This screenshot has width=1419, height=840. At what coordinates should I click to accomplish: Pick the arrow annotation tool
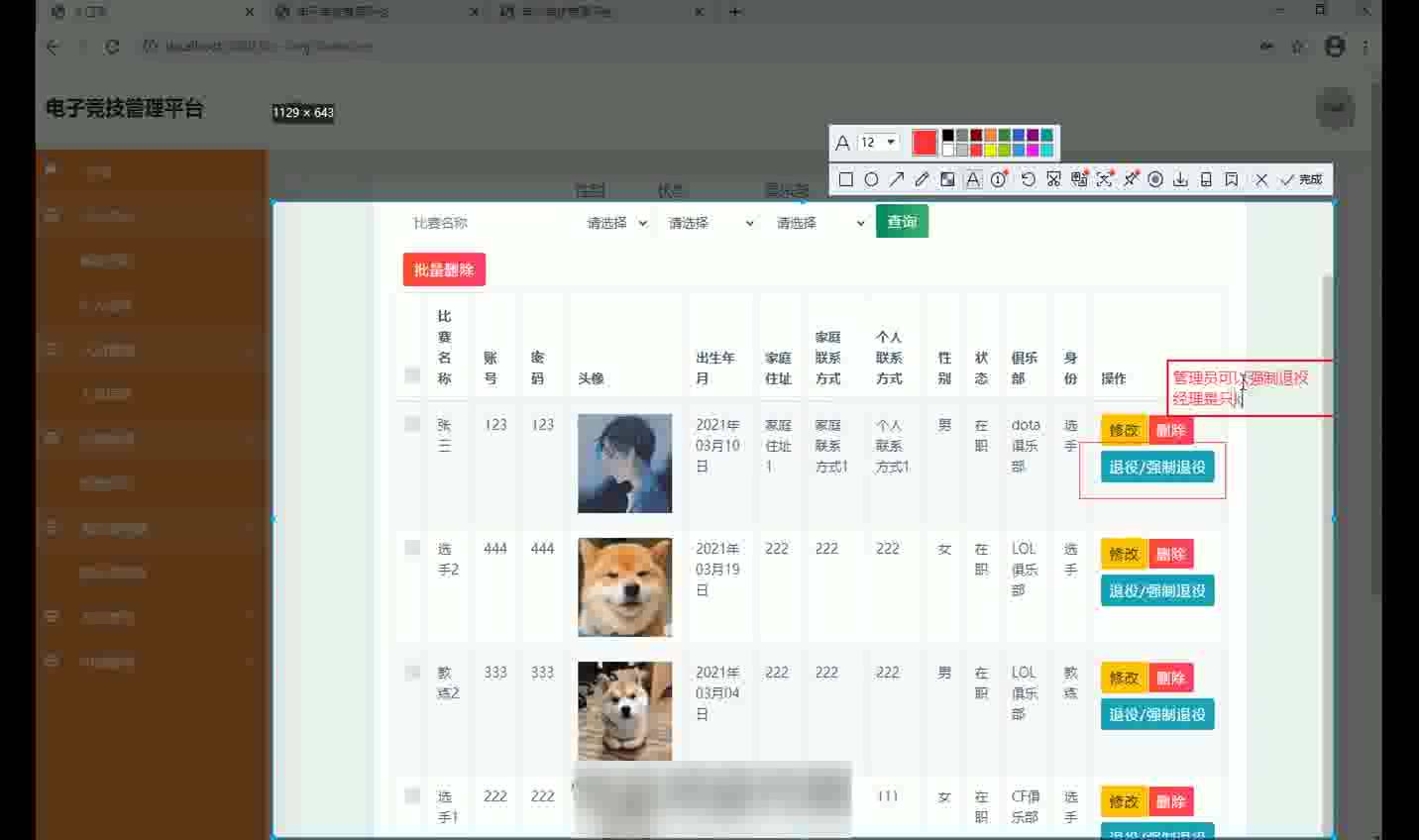tap(897, 179)
